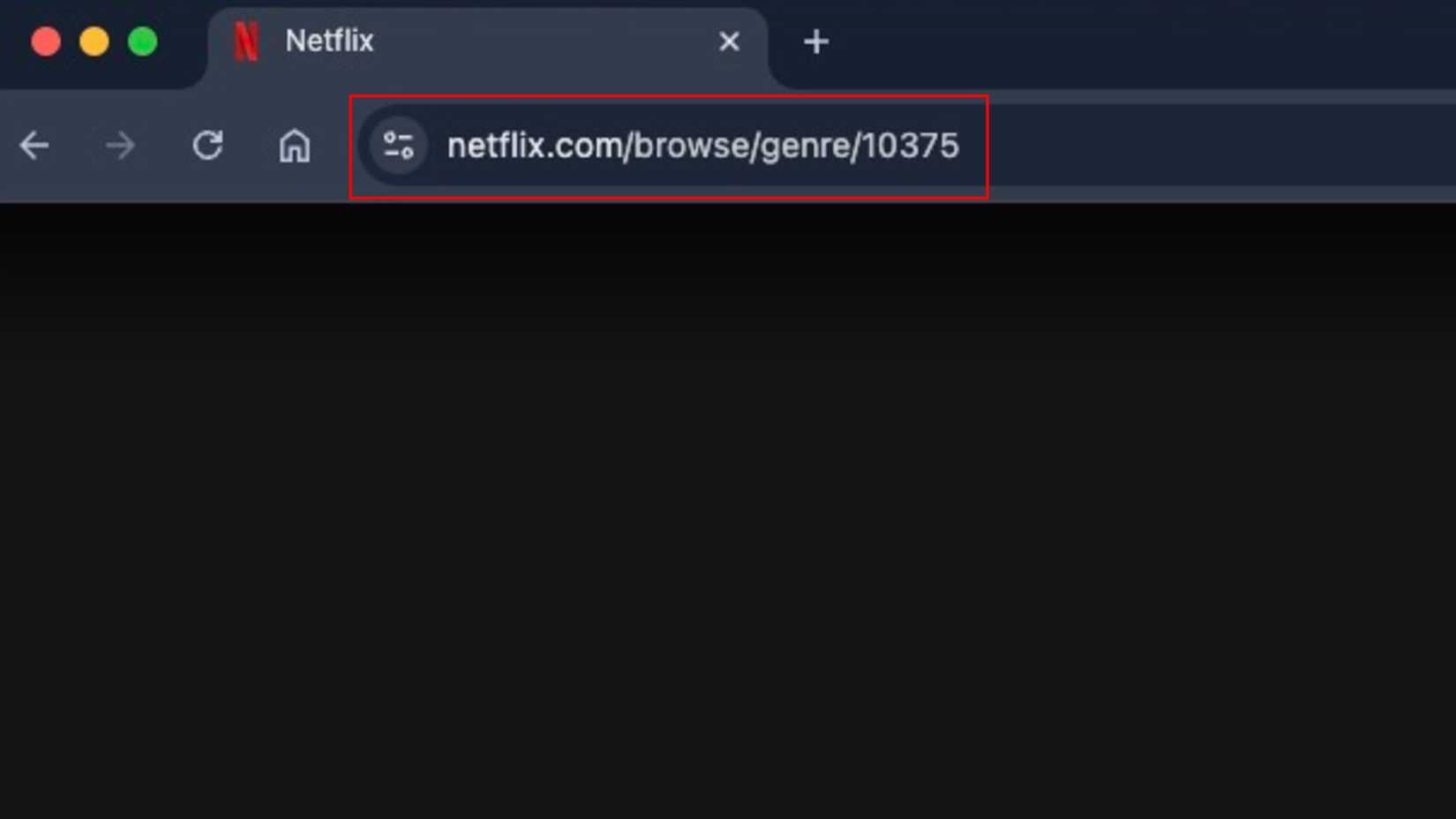Screen dimensions: 1456x819
Task: Open a new tab with the plus button
Action: tap(814, 41)
